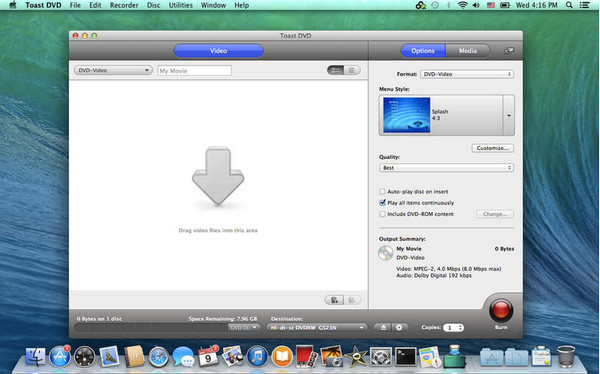Click the disc space usage bar

(x=151, y=328)
